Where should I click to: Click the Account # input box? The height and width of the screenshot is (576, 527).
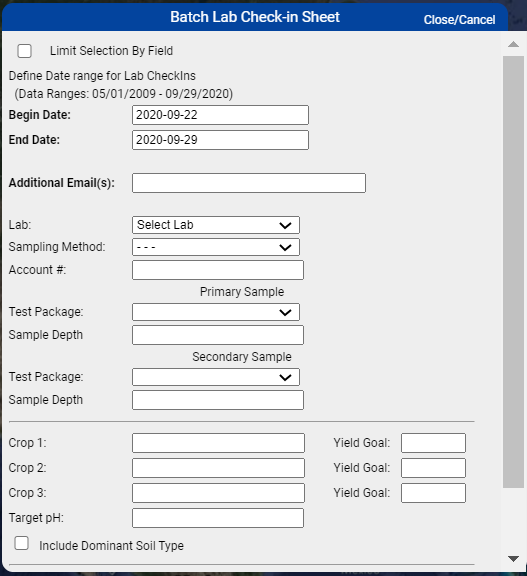(x=218, y=270)
